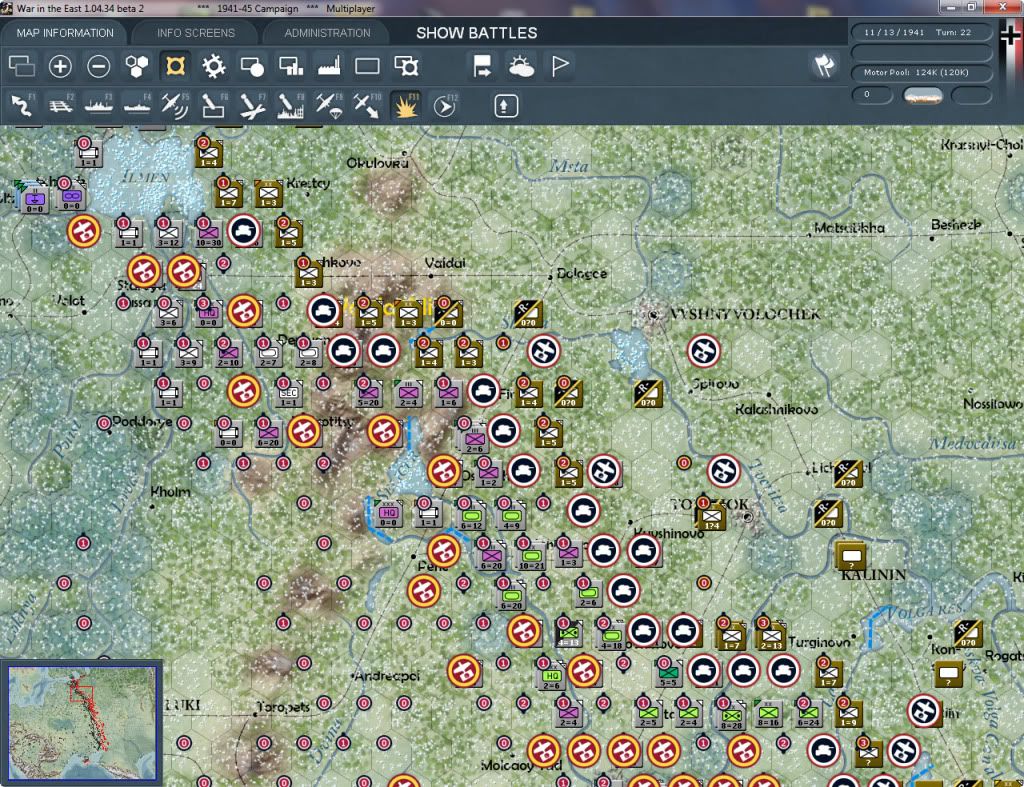Zoom in the map with plus icon
The width and height of the screenshot is (1024, 787).
click(60, 66)
